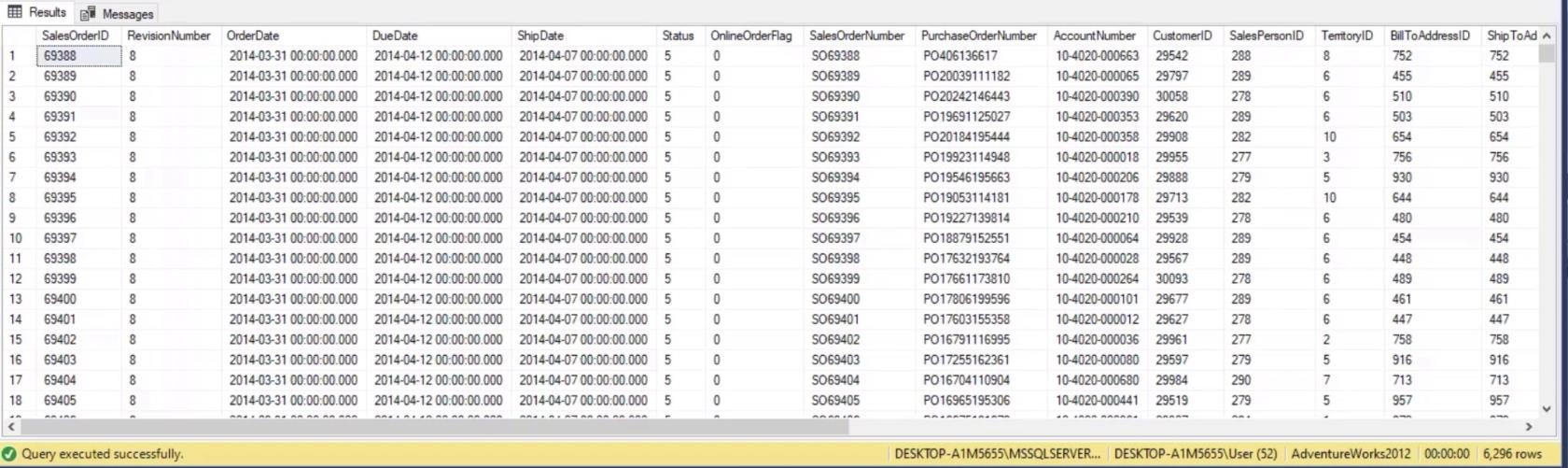
Task: Select row 10 via its row number header
Action: 15,238
